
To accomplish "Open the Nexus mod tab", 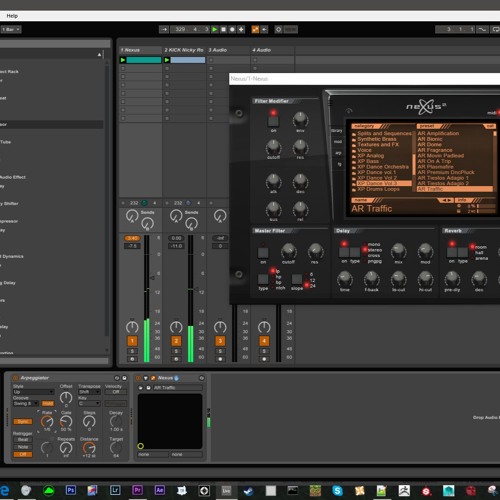I will click(x=337, y=142).
